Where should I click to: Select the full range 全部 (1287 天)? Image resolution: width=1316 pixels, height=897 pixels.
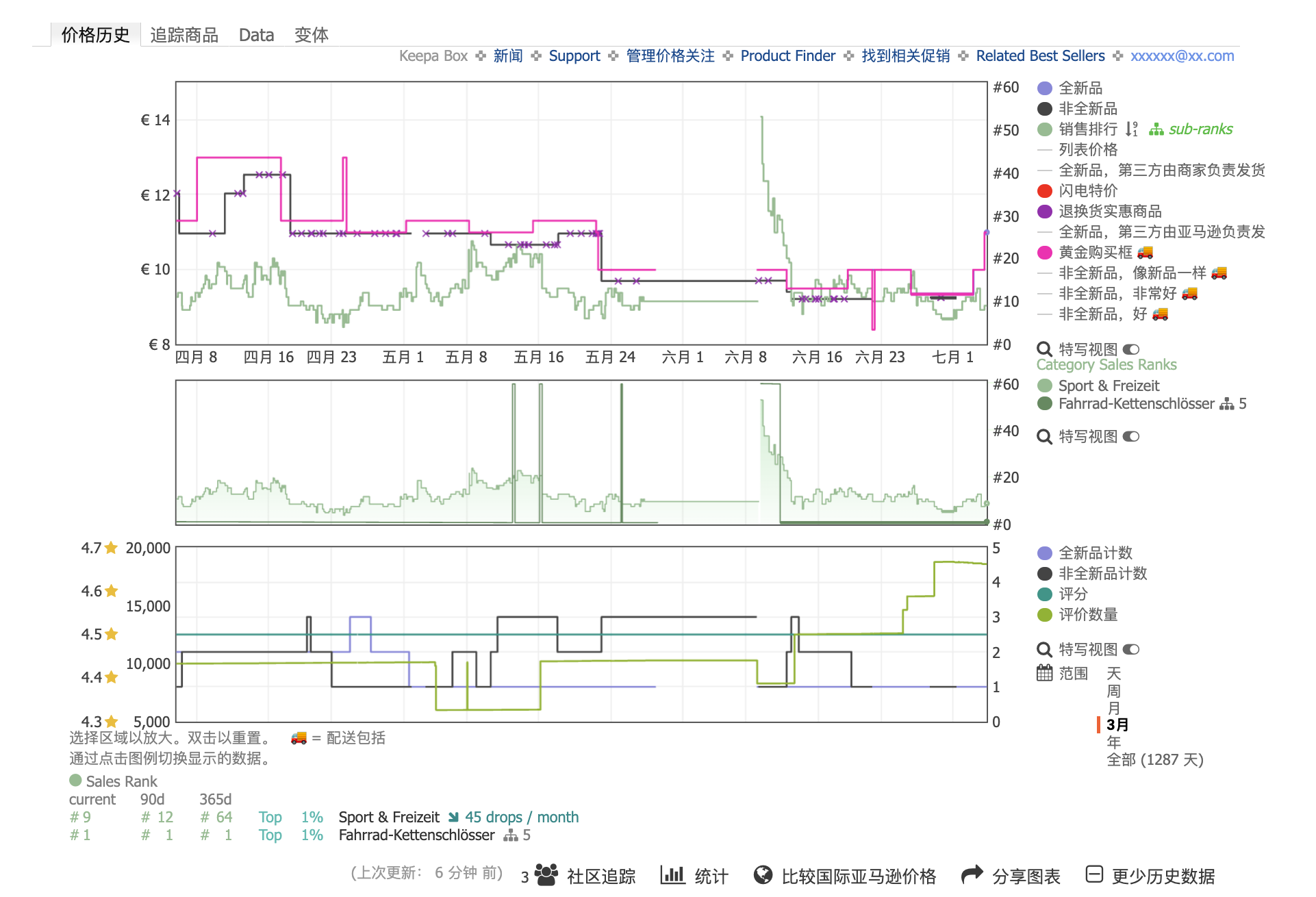(1154, 759)
